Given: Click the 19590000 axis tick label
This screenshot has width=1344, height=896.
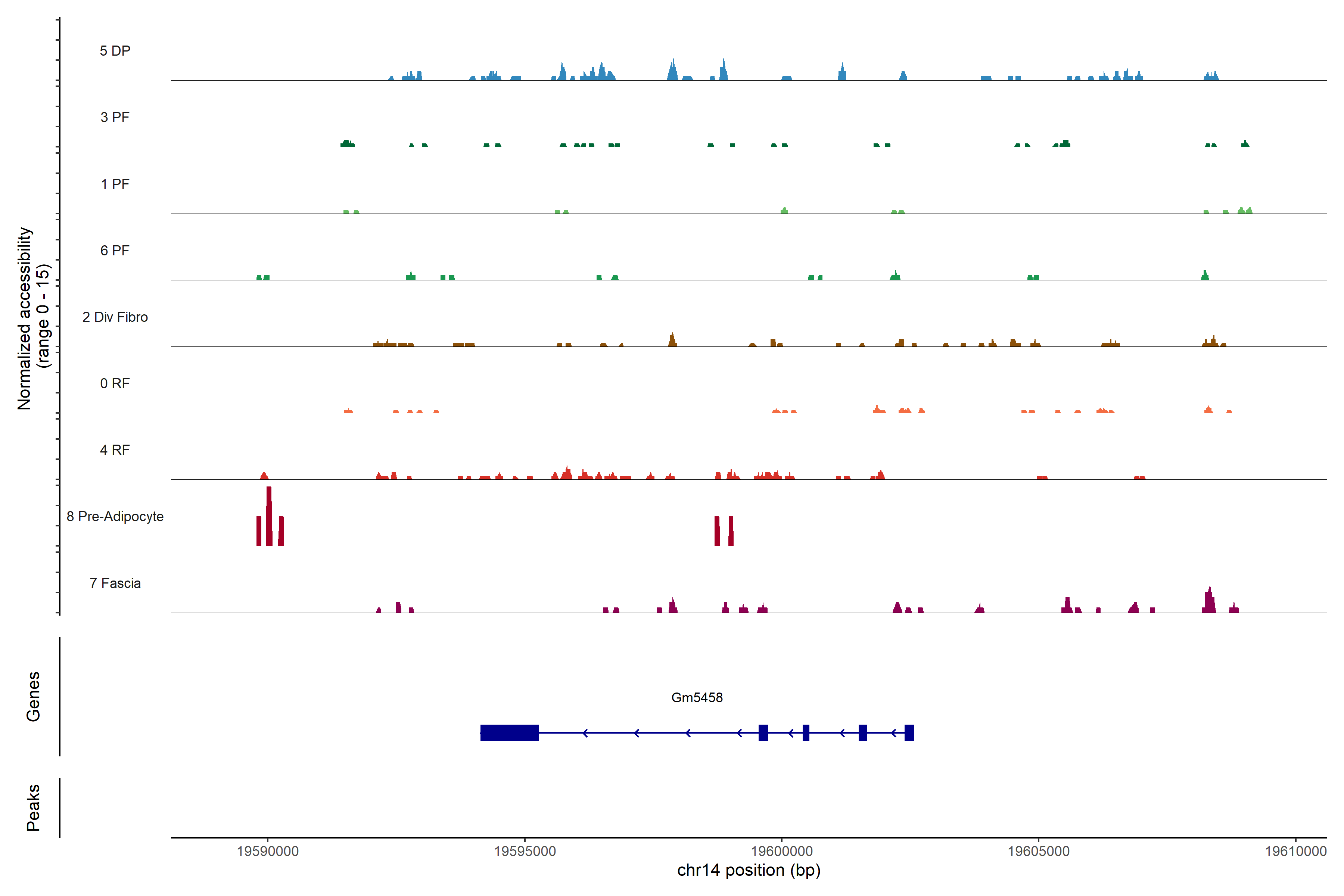Looking at the screenshot, I should 267,851.
